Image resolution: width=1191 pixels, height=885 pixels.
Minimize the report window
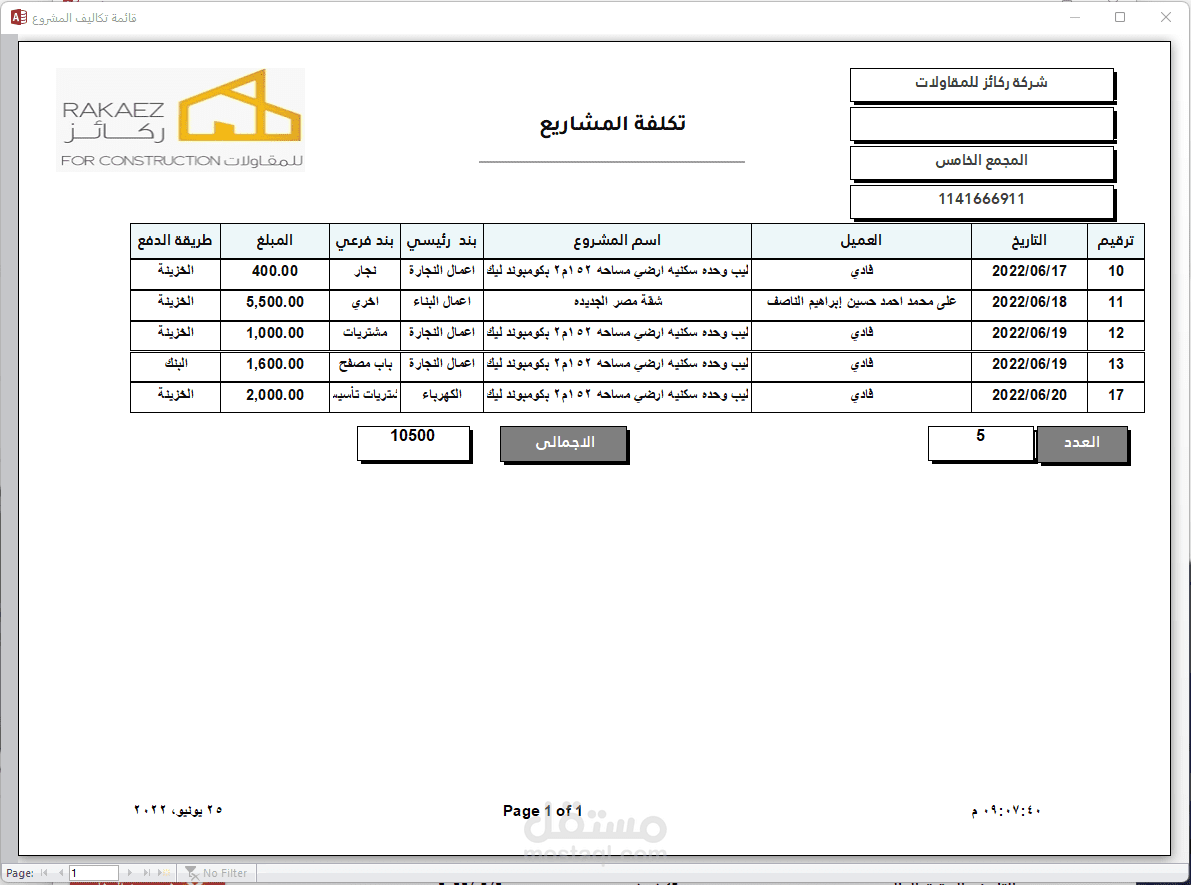point(1075,17)
